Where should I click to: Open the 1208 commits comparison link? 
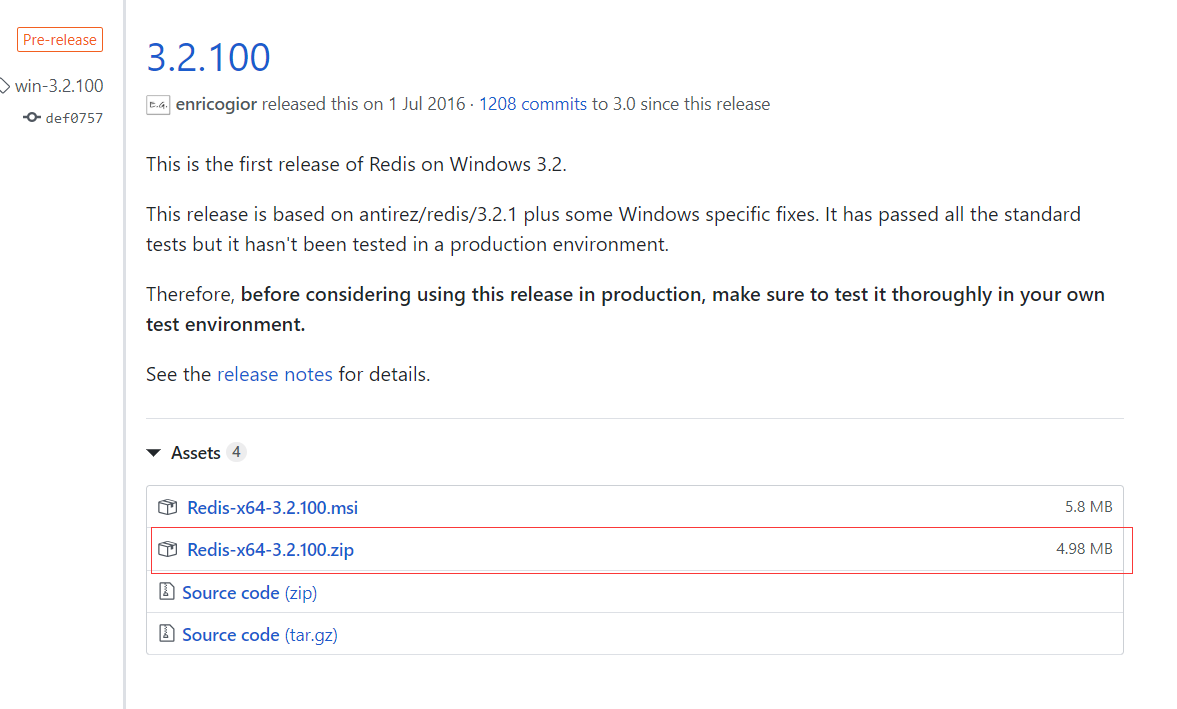(x=532, y=103)
